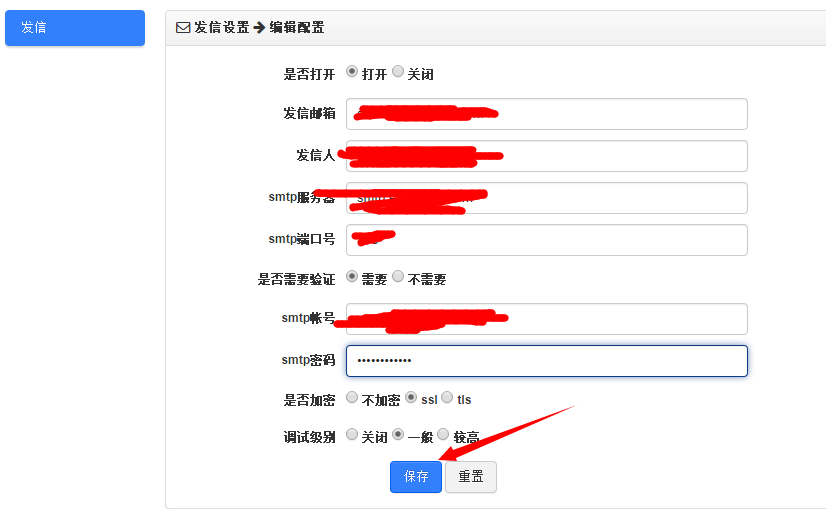Viewport: 826px width, 509px height.
Task: Select the 打开 radio button
Action: (x=352, y=72)
